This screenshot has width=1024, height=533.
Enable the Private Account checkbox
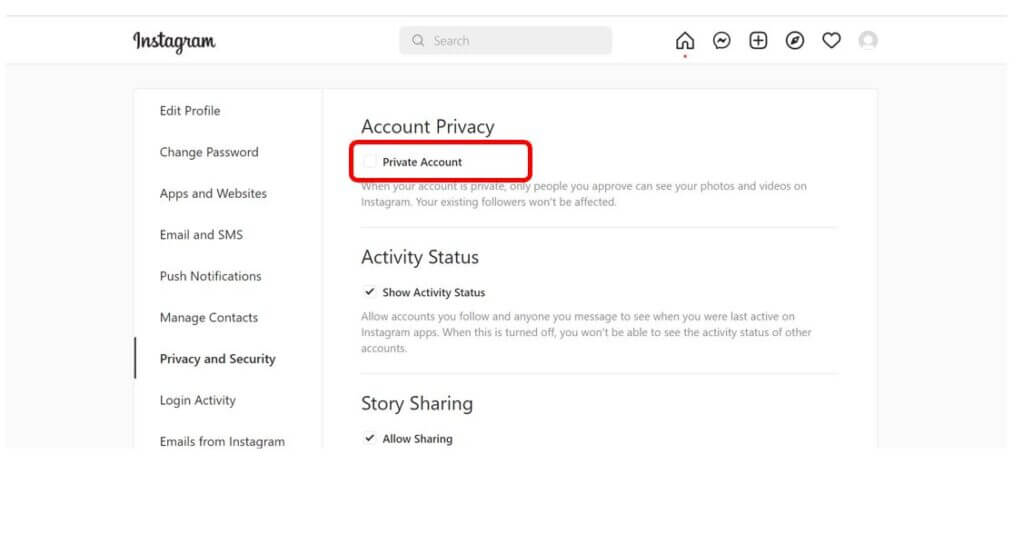[x=370, y=161]
